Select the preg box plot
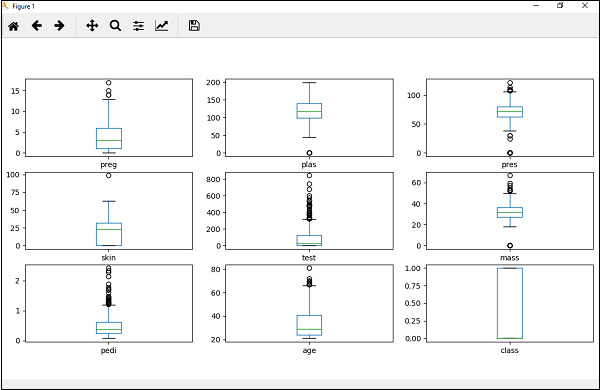The height and width of the screenshot is (390, 600). pos(109,117)
